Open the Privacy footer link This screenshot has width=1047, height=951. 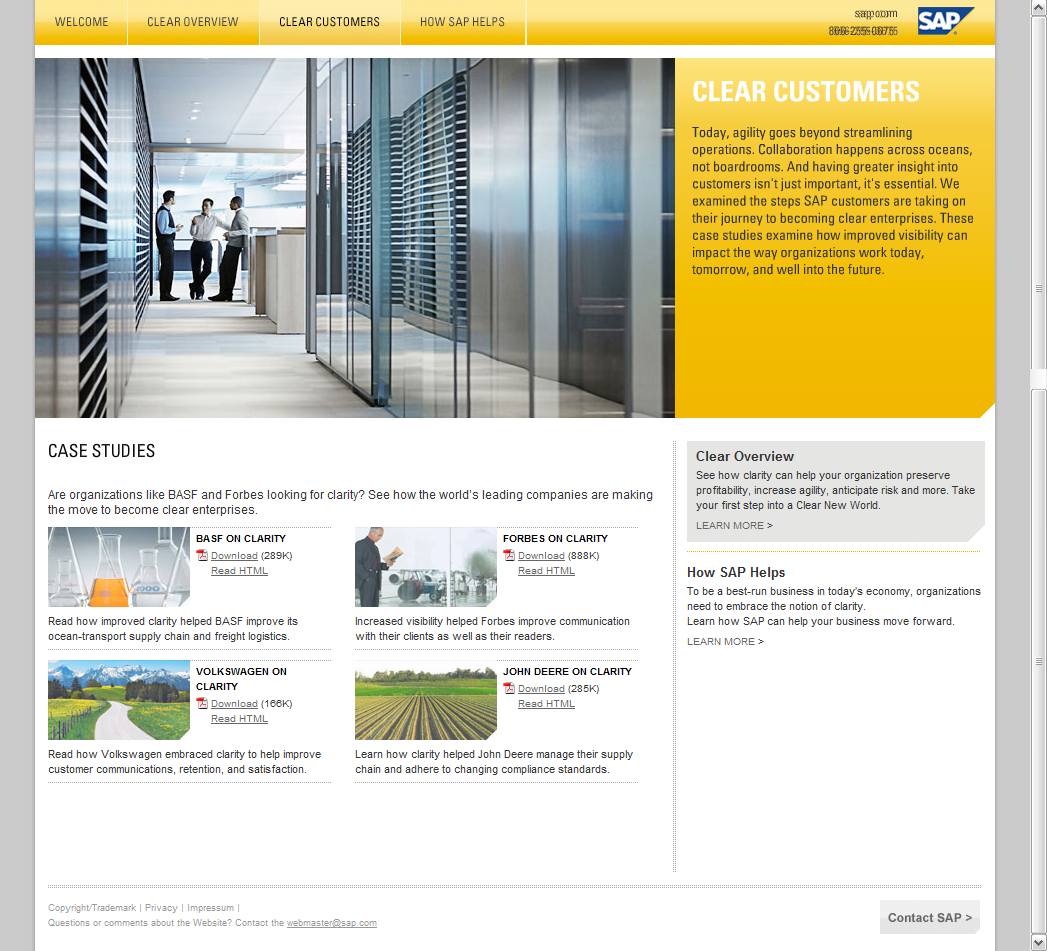pos(162,908)
